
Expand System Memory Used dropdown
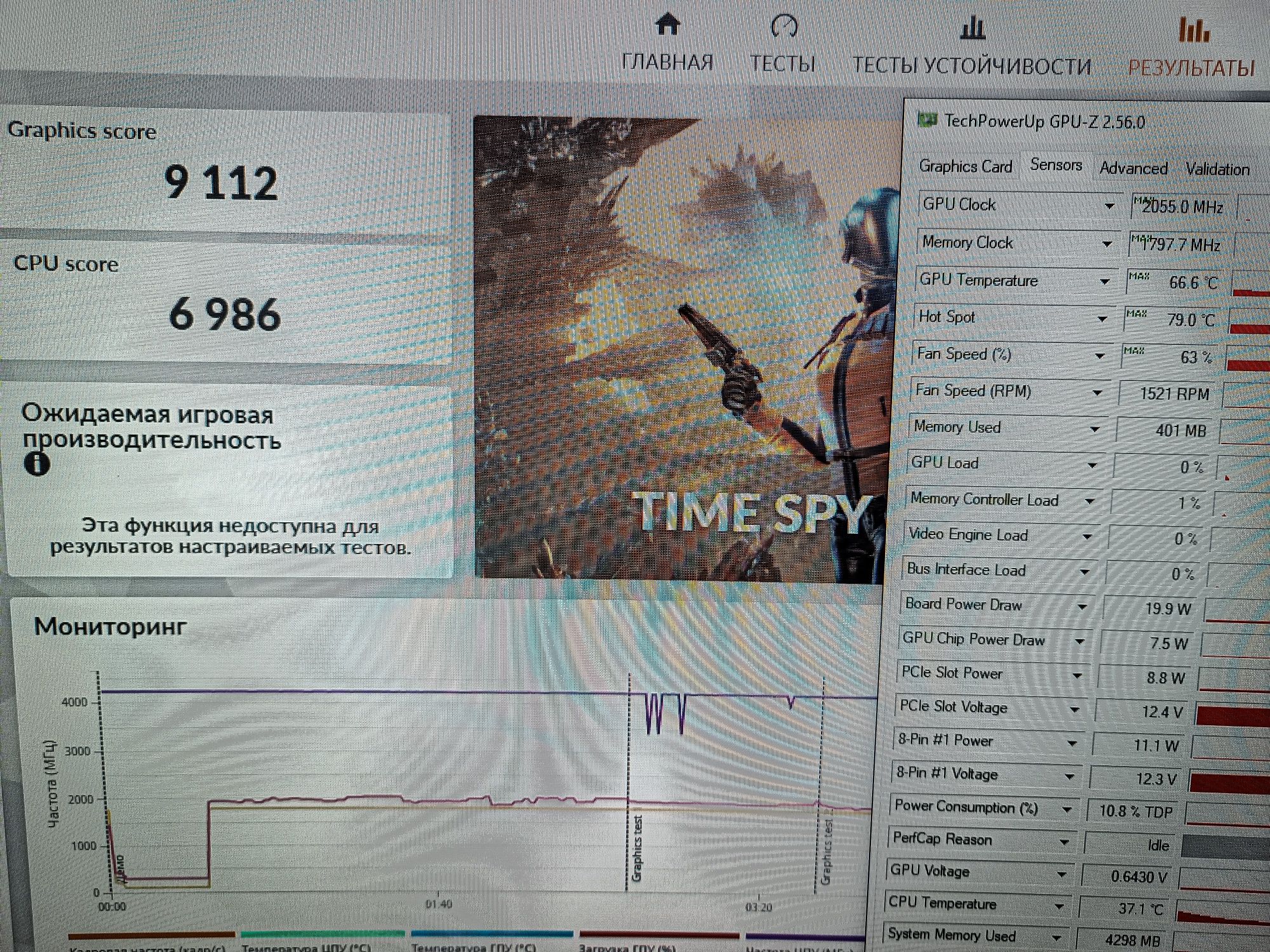pos(1057,937)
